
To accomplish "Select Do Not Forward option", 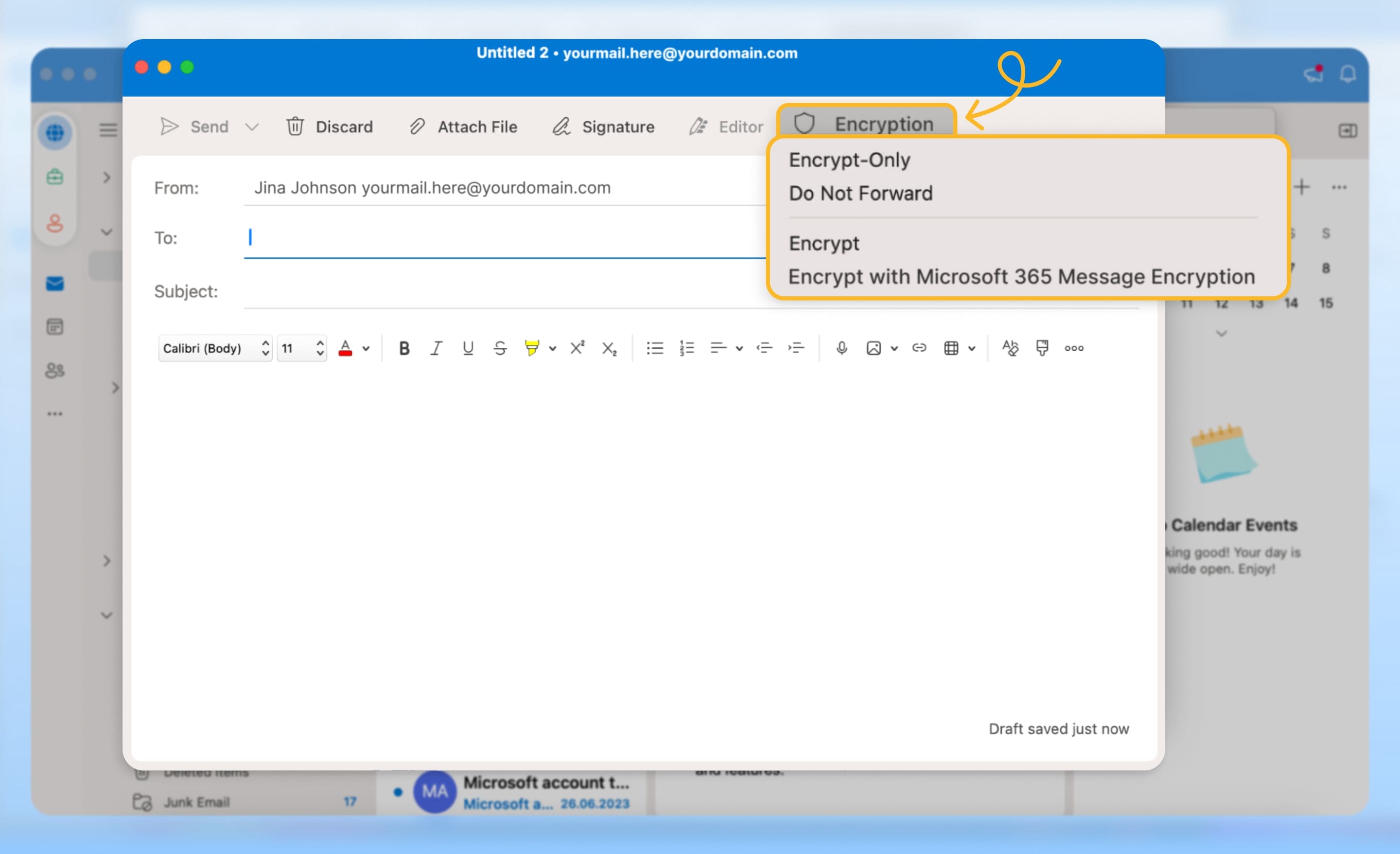I will (860, 193).
